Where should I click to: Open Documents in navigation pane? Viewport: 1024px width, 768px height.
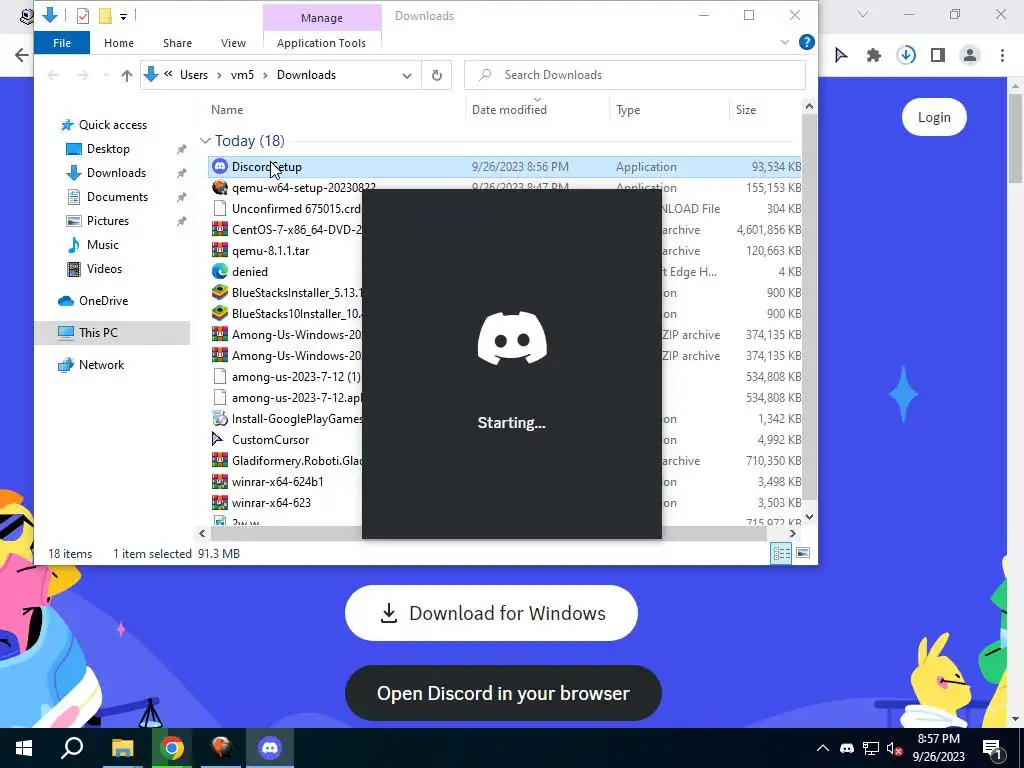click(117, 197)
